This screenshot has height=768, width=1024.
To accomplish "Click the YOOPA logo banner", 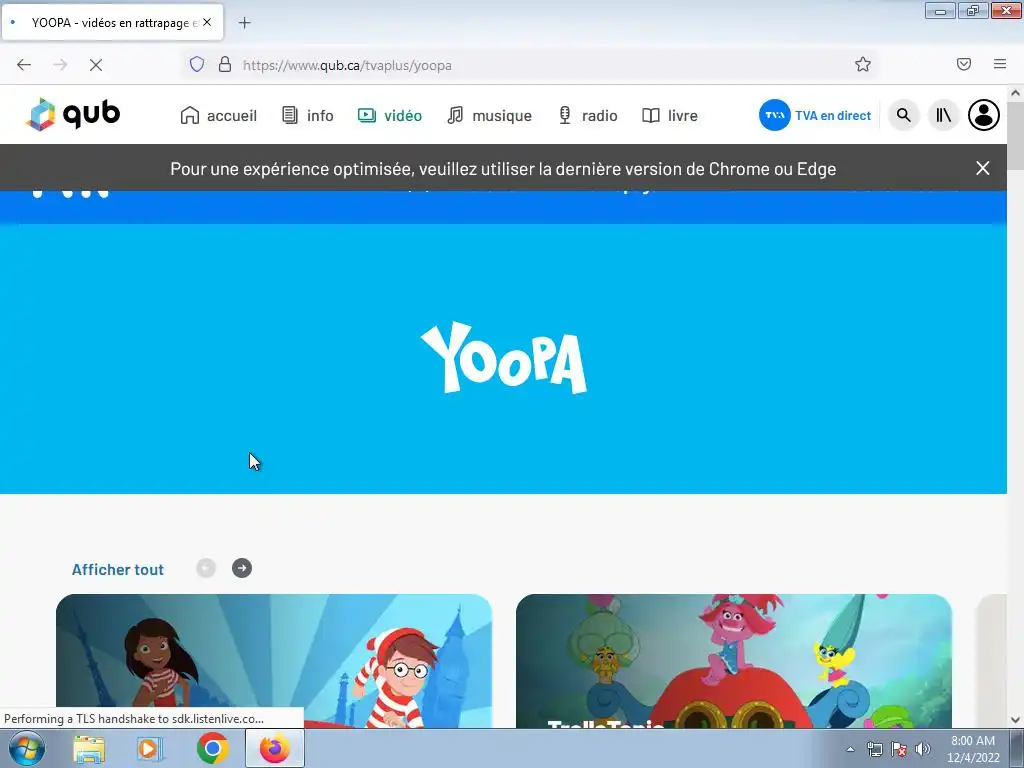I will pos(504,358).
